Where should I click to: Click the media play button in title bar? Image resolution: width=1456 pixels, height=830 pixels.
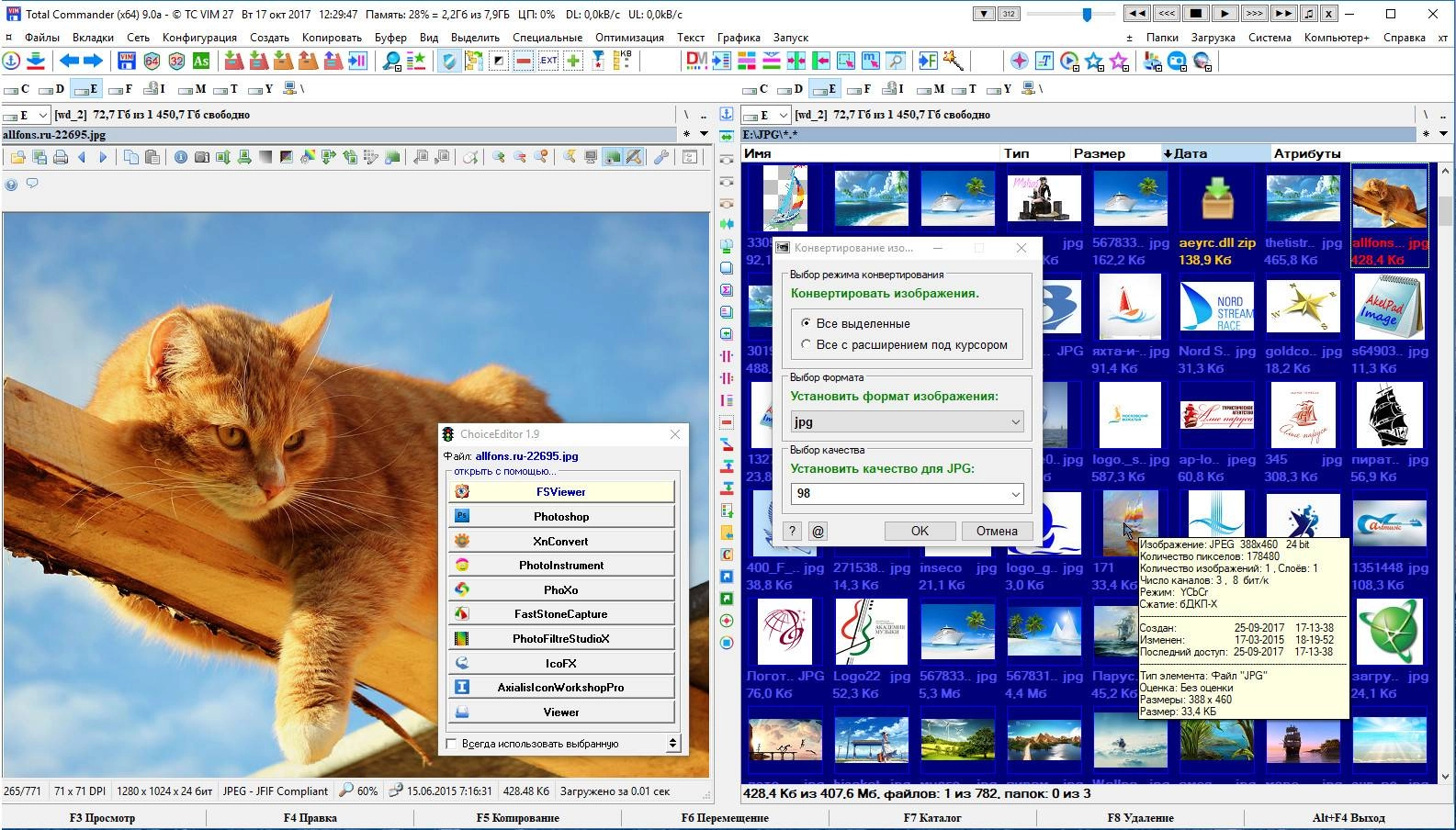pyautogui.click(x=1225, y=14)
